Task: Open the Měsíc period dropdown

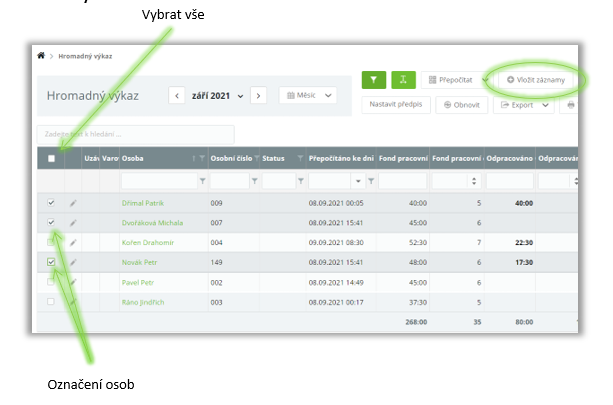Action: point(307,96)
